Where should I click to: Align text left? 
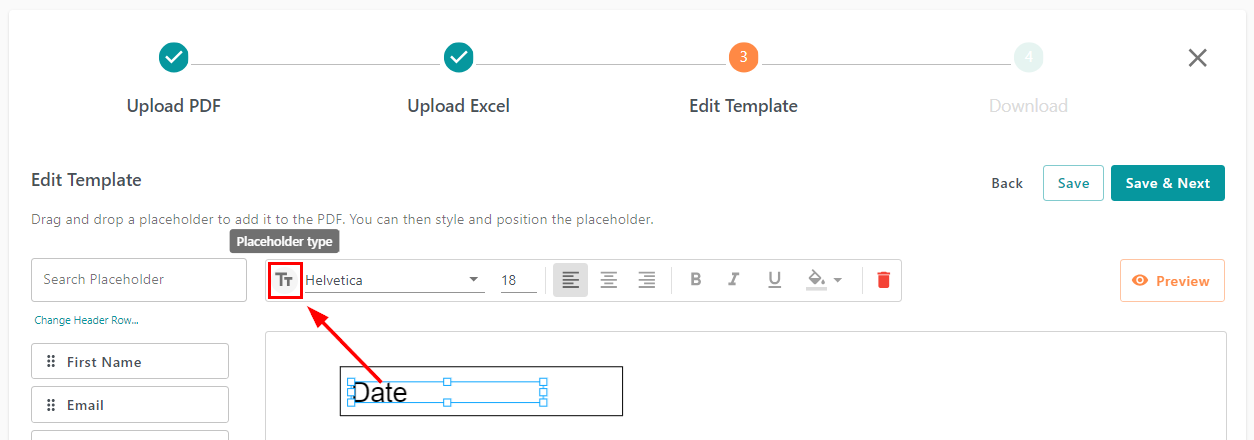pos(570,280)
